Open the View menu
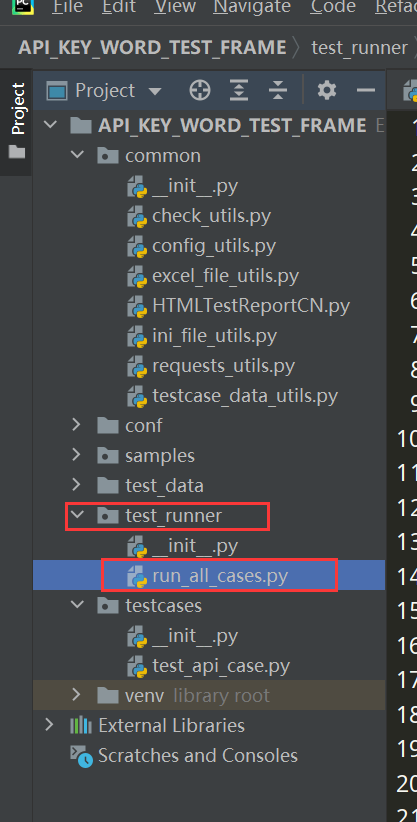Viewport: 417px width, 822px height. tap(175, 7)
